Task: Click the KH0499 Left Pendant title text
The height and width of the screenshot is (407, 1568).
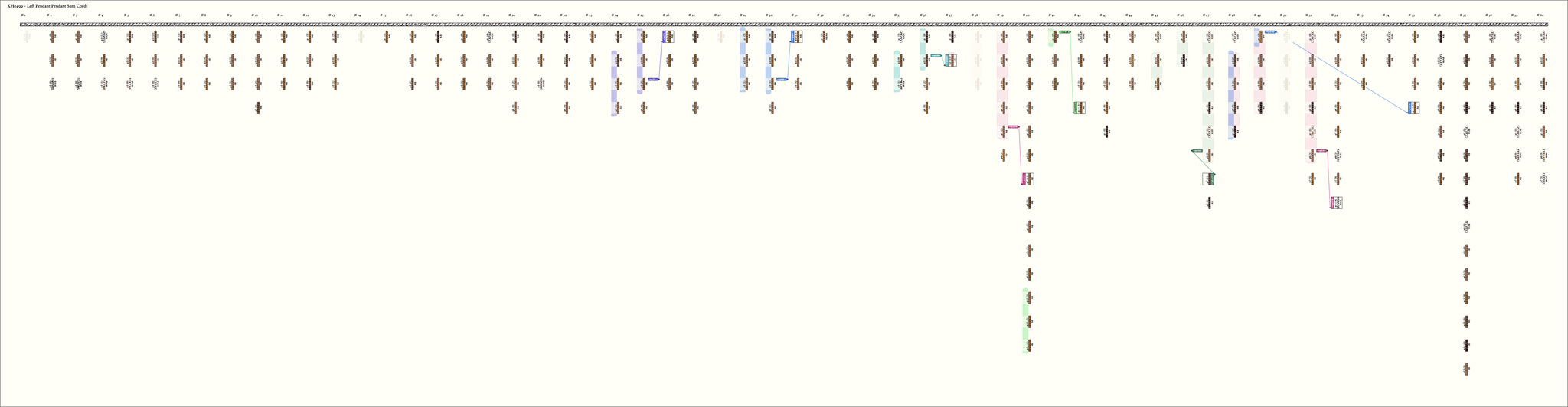Action: 47,5
